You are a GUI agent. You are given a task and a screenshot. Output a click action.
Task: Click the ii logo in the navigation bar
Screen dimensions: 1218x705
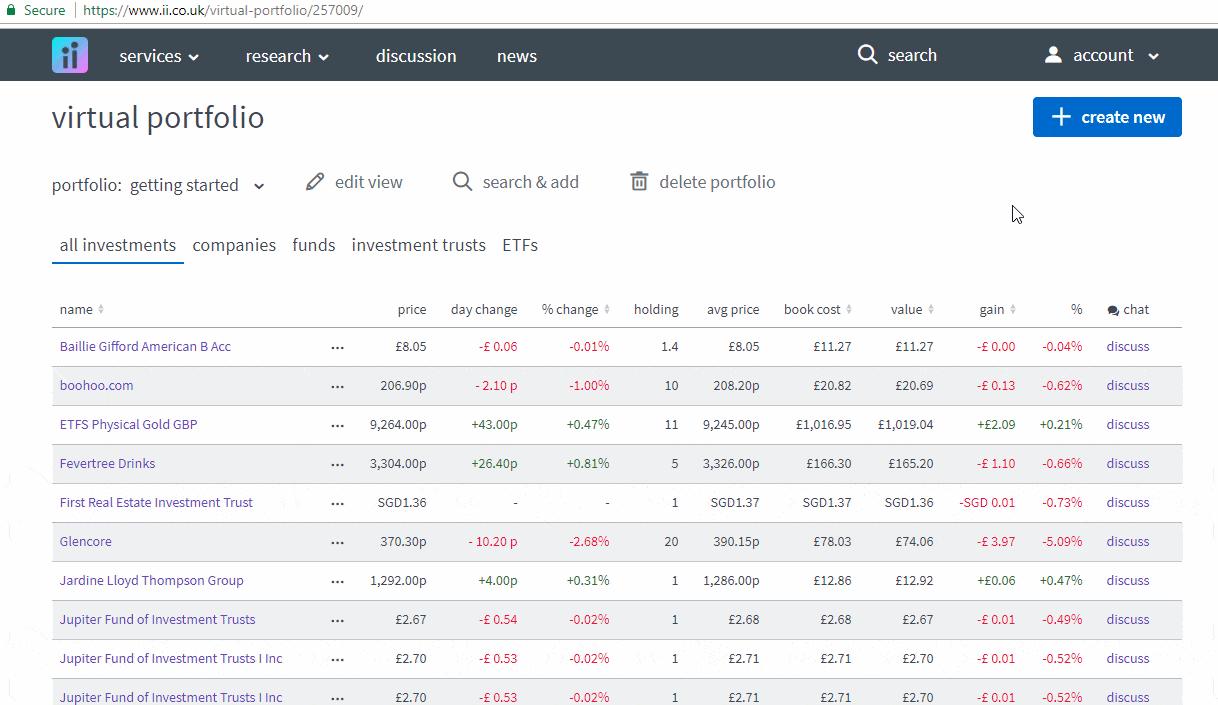(70, 55)
